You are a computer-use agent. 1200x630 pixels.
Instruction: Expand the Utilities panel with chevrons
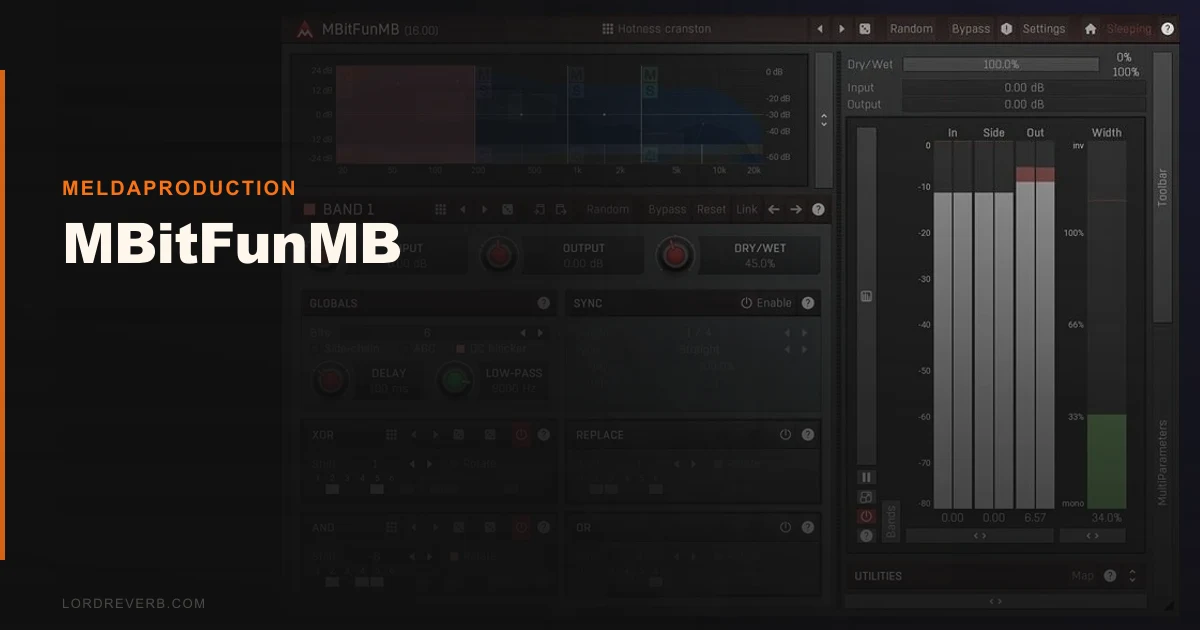point(1132,576)
